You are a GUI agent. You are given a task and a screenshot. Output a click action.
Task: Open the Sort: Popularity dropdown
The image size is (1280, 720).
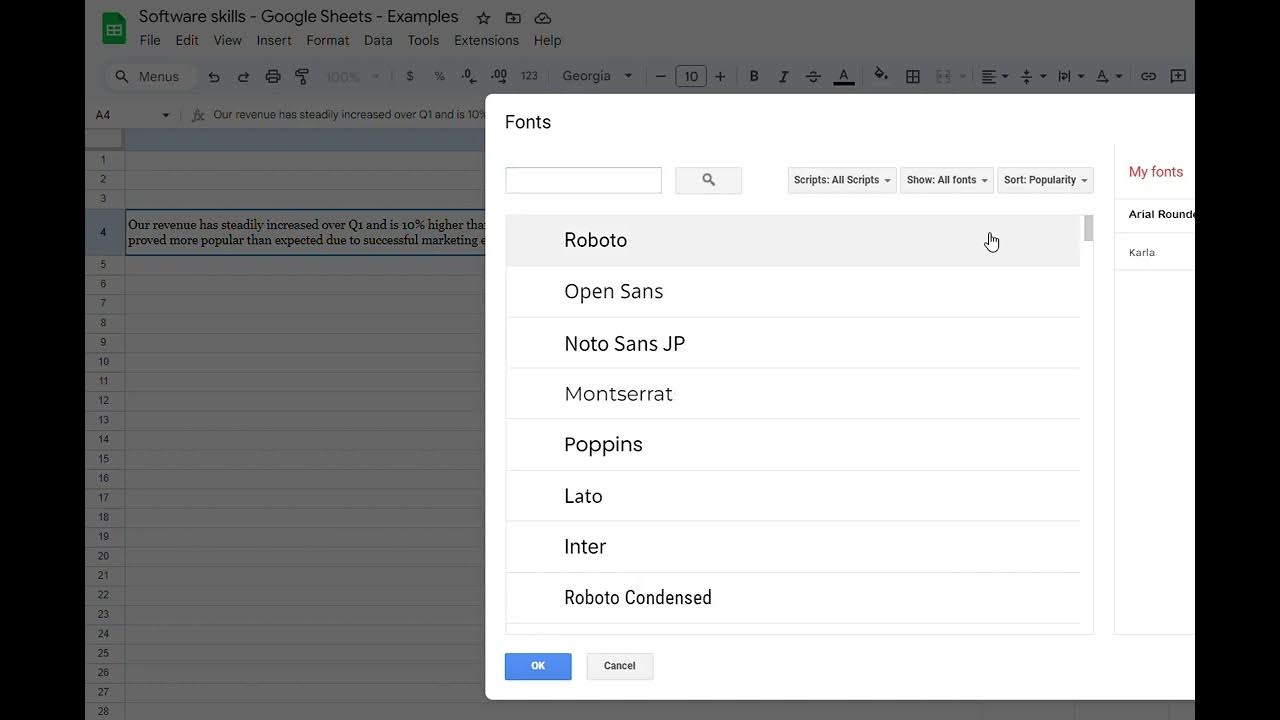(x=1045, y=180)
